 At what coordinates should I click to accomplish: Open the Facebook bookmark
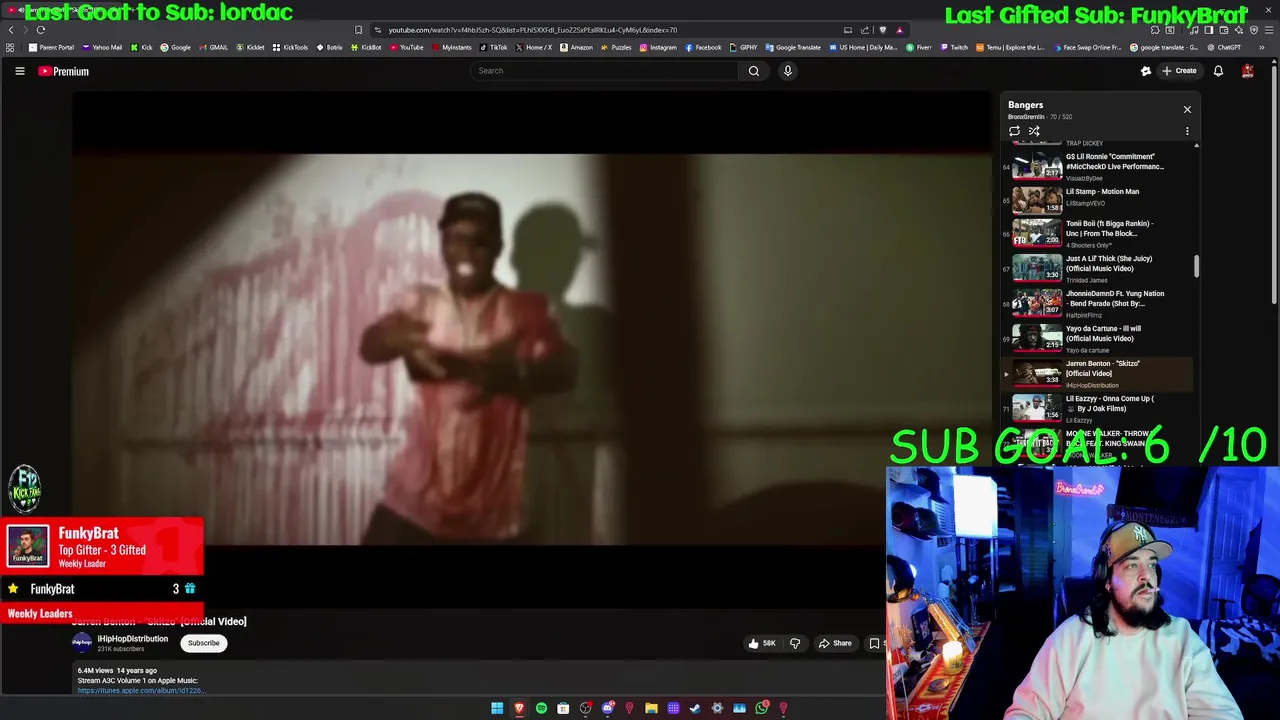tap(704, 47)
